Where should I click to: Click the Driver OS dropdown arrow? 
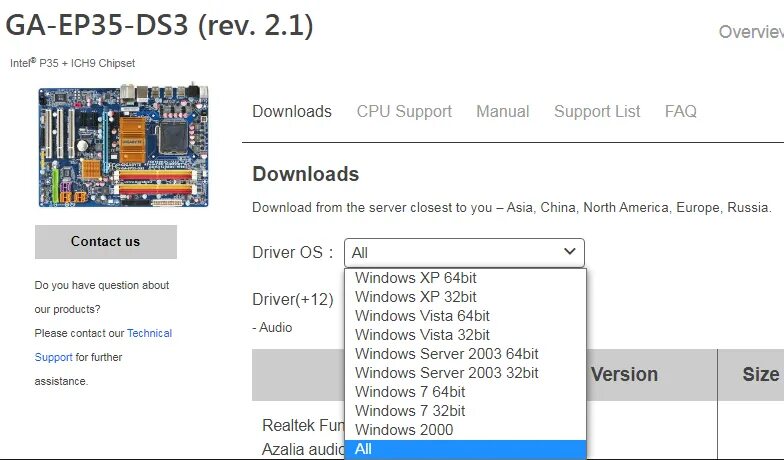click(570, 251)
